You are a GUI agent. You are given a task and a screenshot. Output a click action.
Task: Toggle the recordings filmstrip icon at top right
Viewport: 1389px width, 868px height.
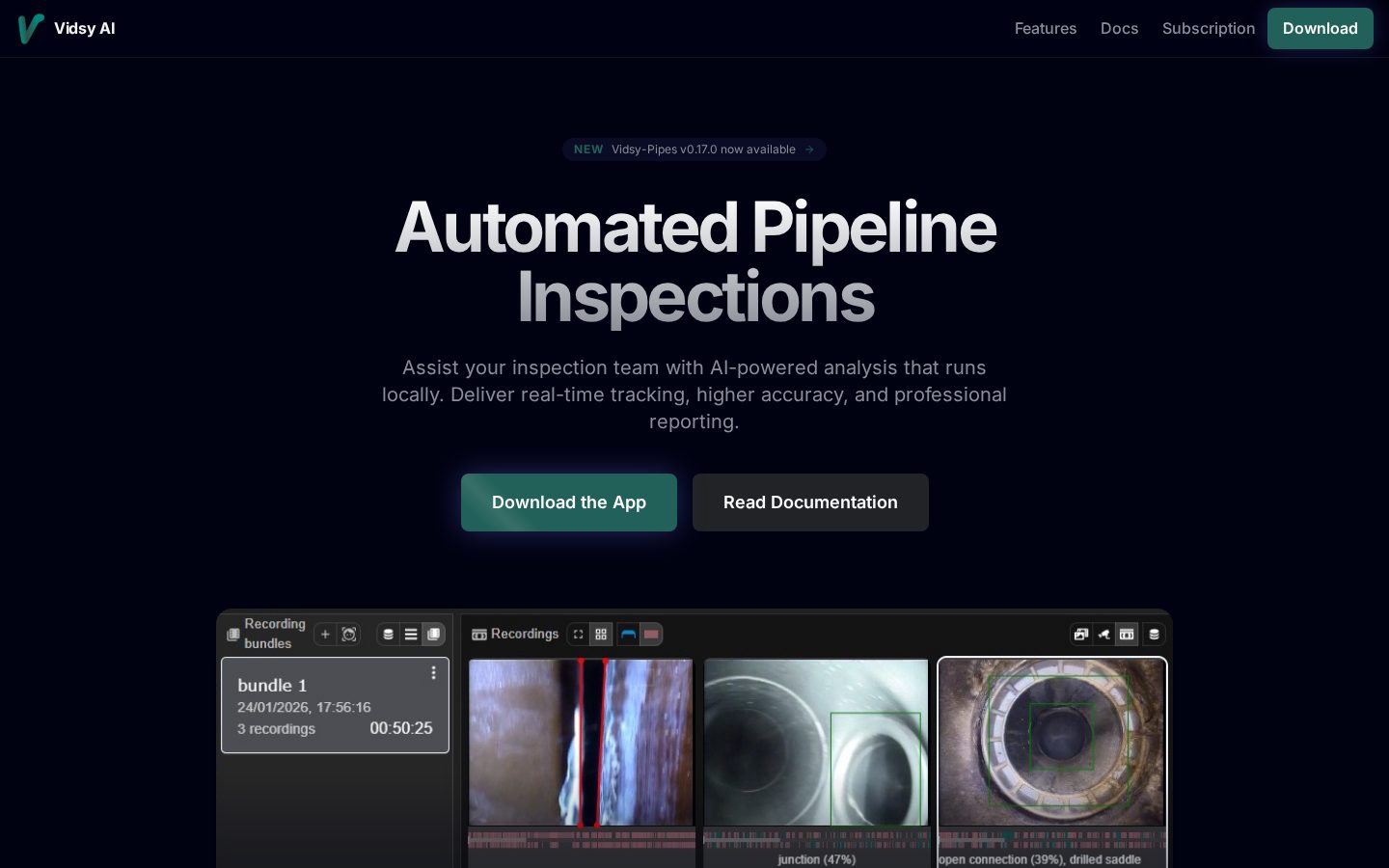coord(1127,635)
